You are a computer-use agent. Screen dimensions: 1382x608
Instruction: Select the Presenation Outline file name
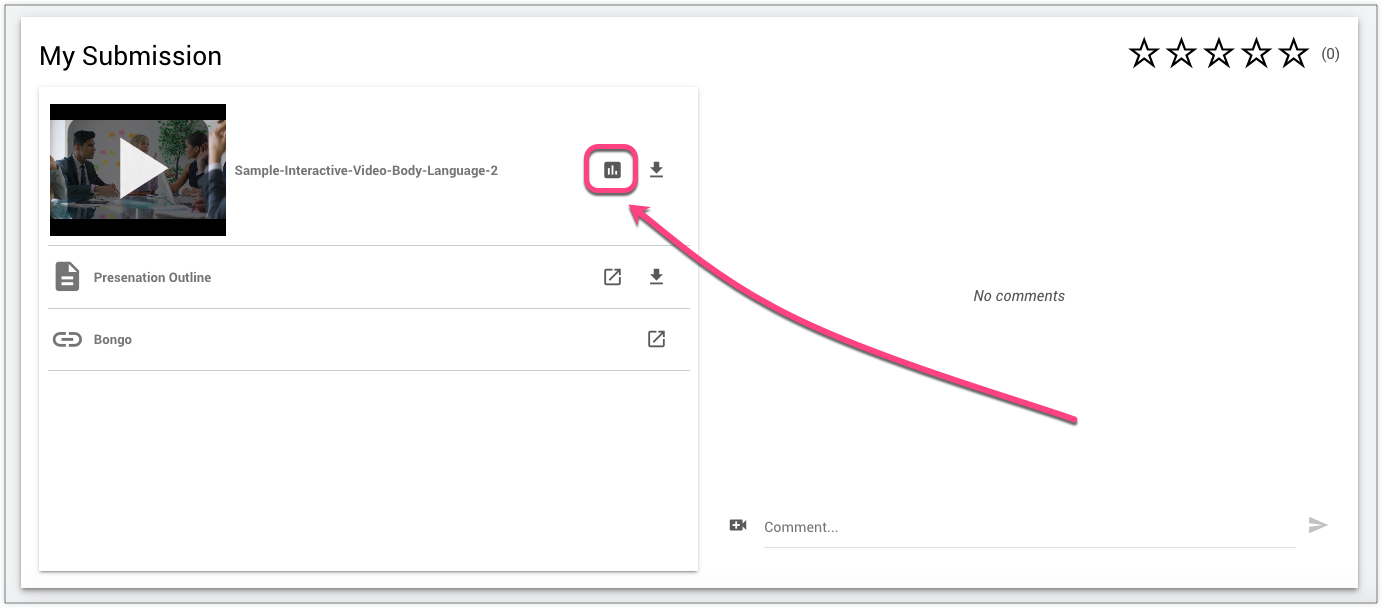(152, 278)
